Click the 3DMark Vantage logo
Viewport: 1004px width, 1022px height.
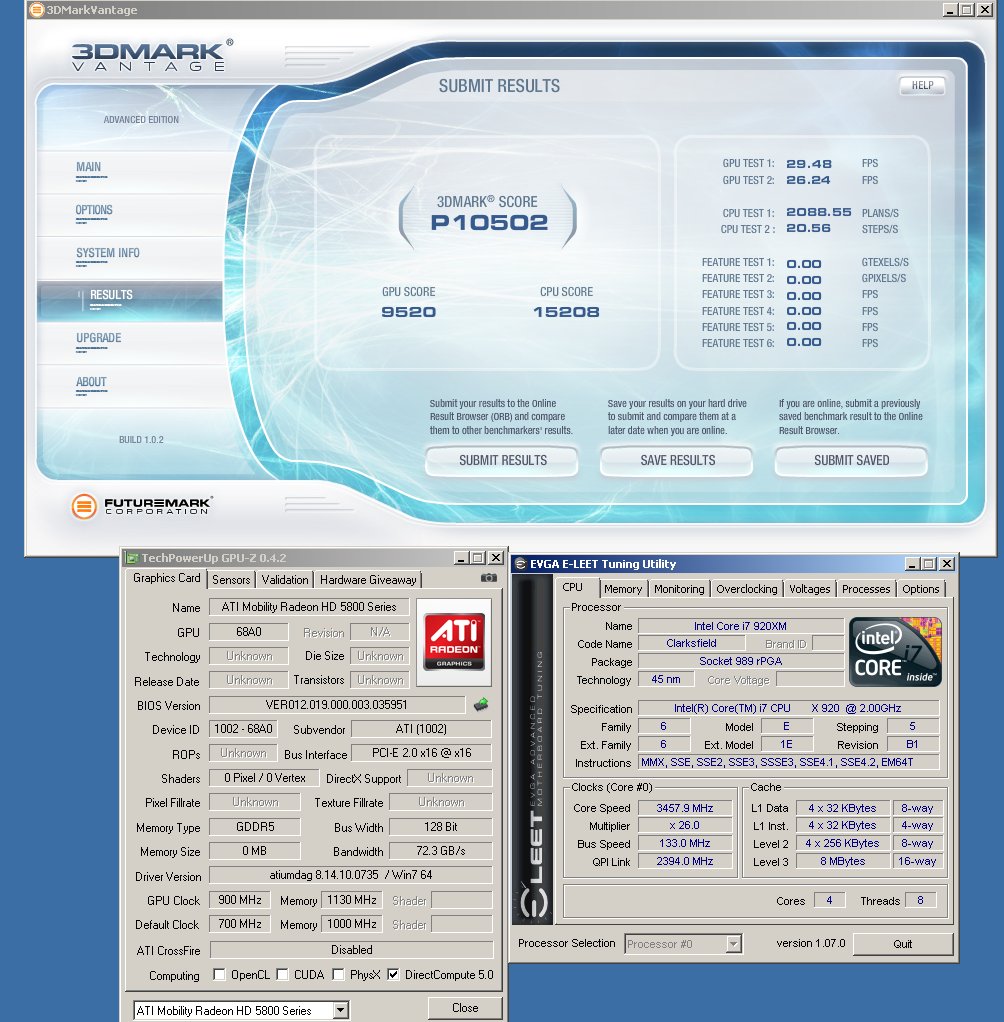pos(152,56)
